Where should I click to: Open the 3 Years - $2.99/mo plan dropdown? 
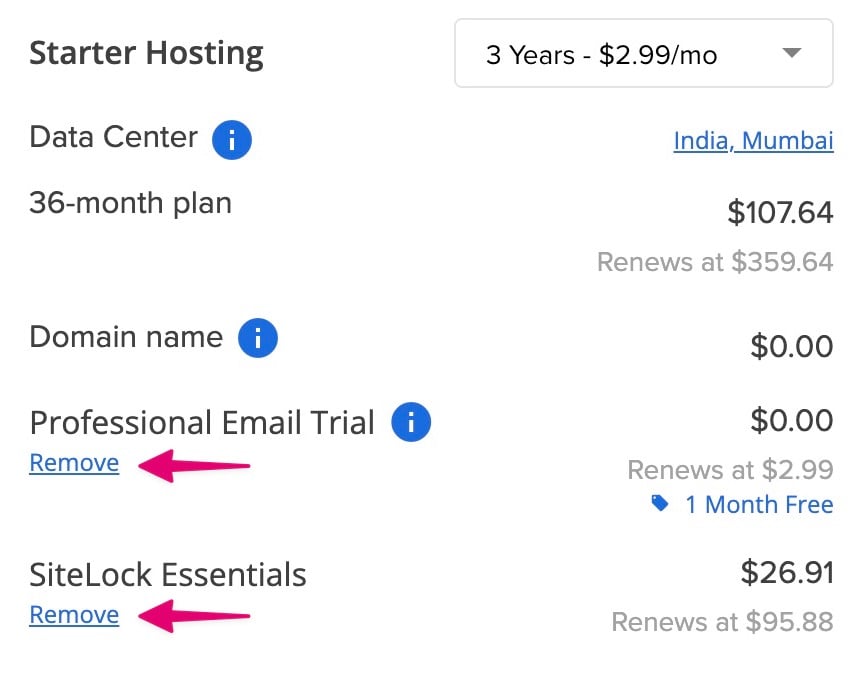(643, 54)
